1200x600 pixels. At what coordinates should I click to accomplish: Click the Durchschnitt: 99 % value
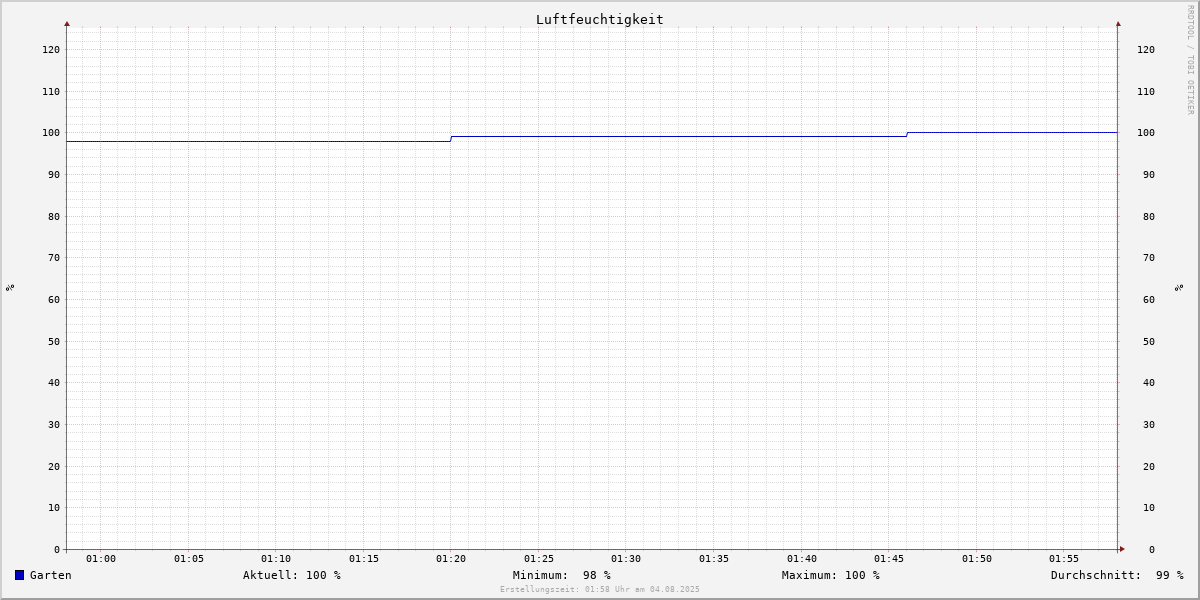coord(1117,575)
